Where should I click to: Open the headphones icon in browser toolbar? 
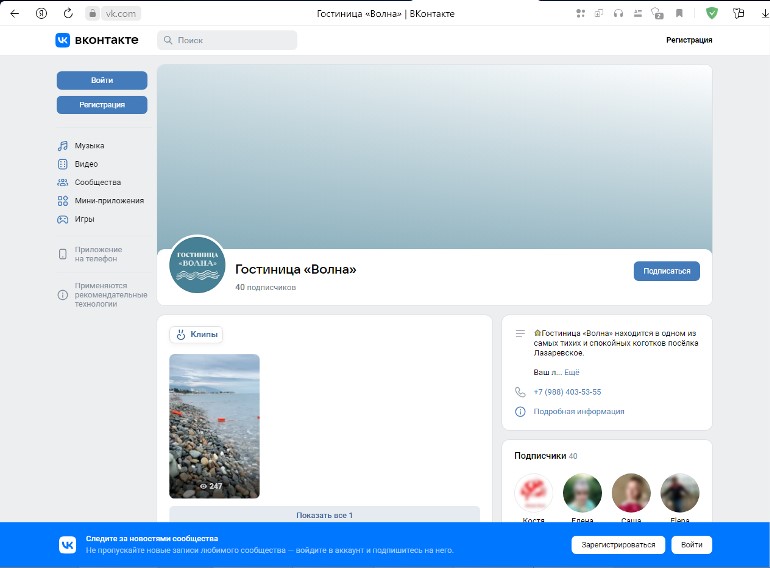coord(618,14)
